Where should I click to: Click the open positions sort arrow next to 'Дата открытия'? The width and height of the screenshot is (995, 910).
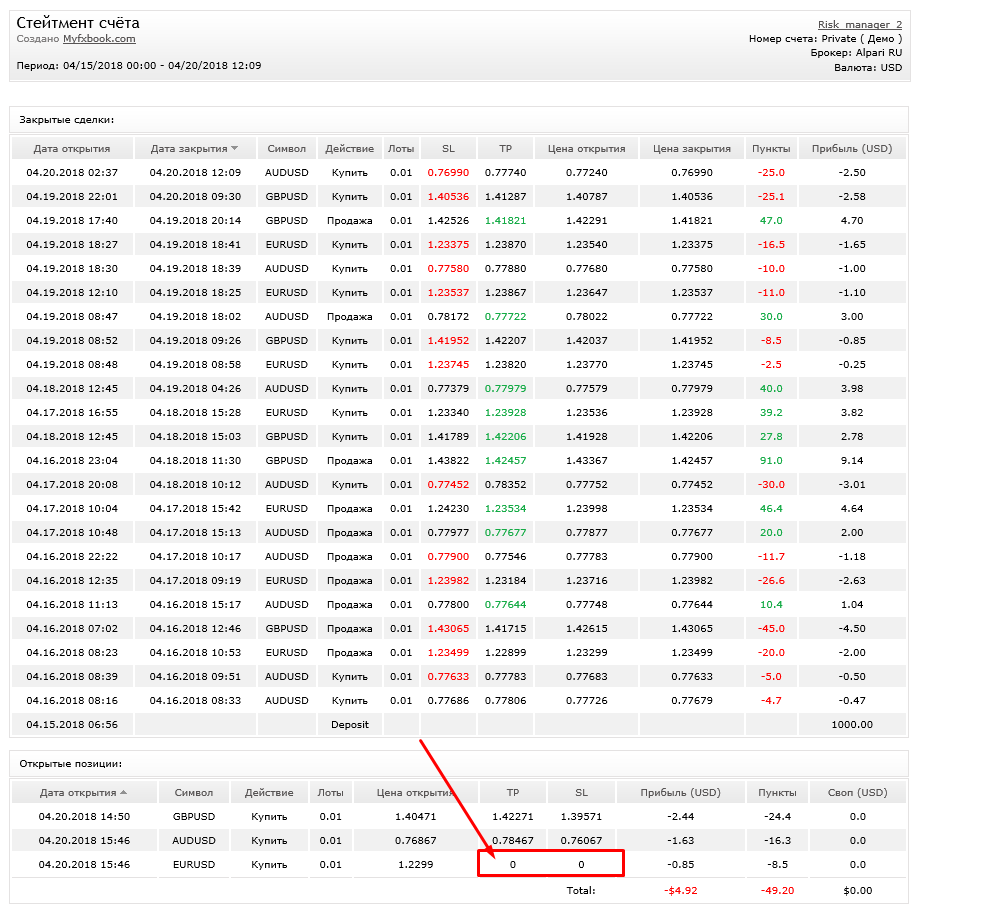pos(124,793)
